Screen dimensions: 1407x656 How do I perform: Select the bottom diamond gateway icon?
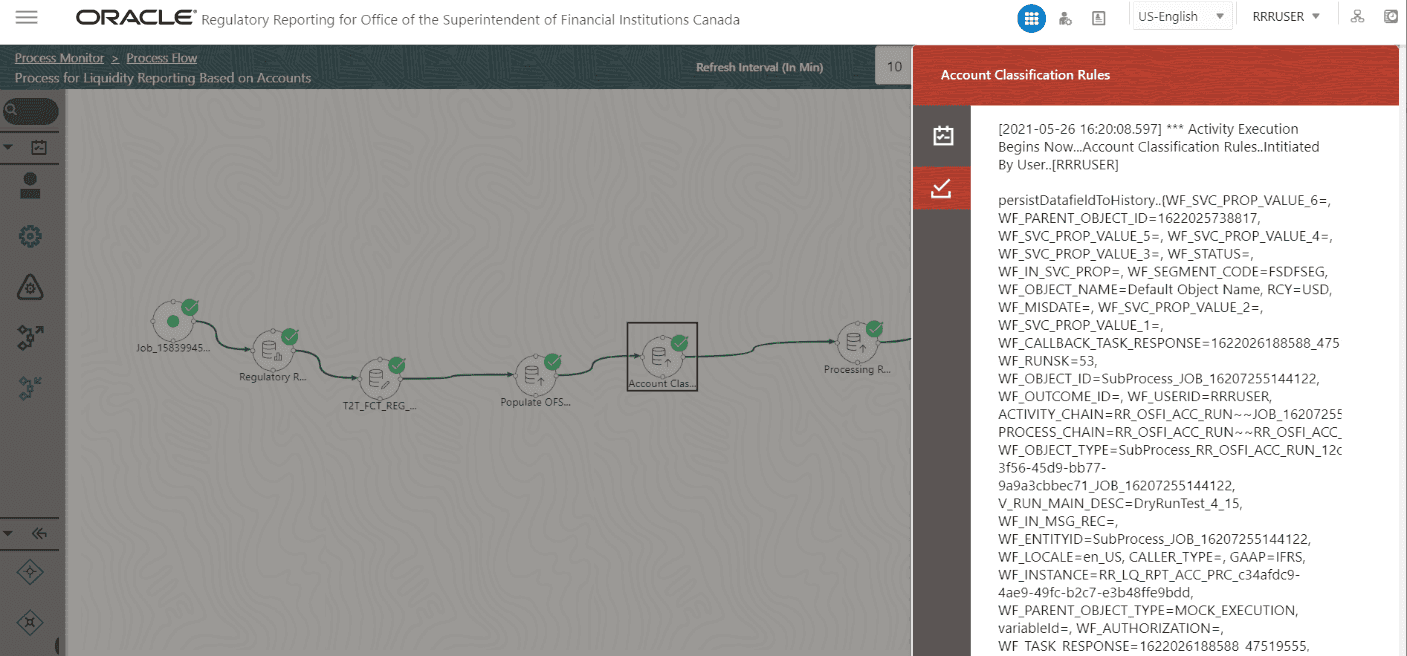pos(30,622)
